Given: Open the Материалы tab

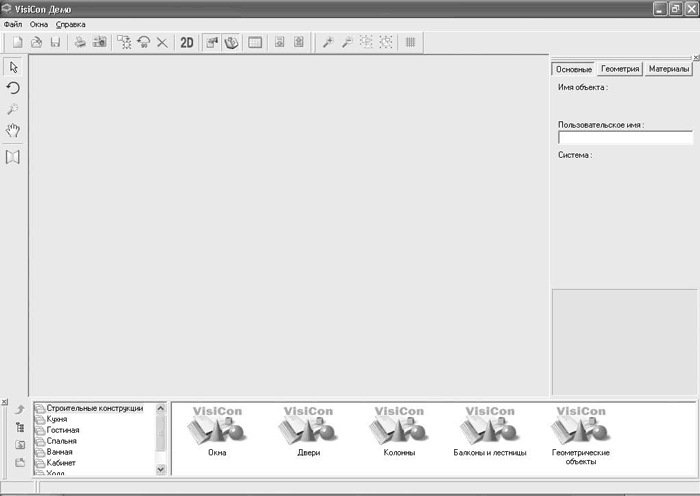Looking at the screenshot, I should point(669,69).
